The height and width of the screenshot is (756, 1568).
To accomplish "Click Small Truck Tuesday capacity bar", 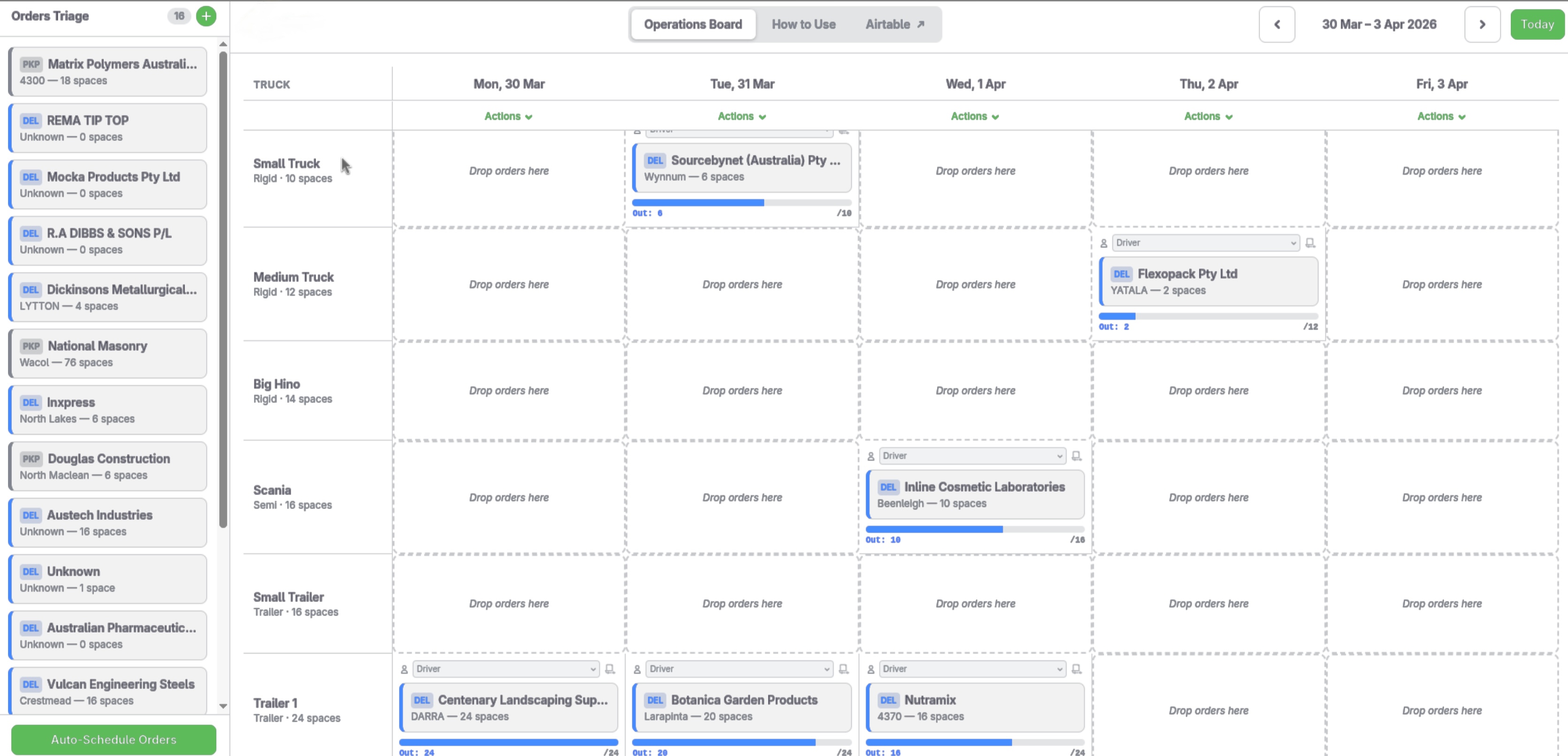I will tap(741, 203).
